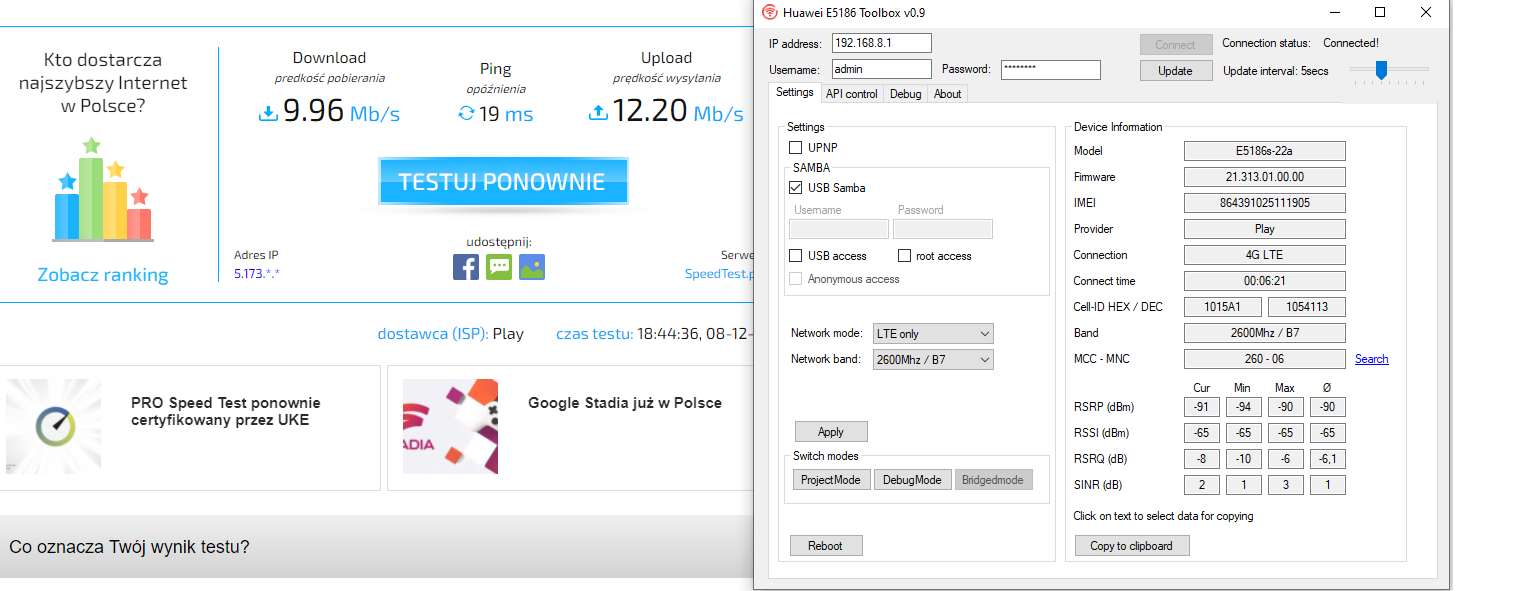Open the Debug tab

(x=905, y=94)
